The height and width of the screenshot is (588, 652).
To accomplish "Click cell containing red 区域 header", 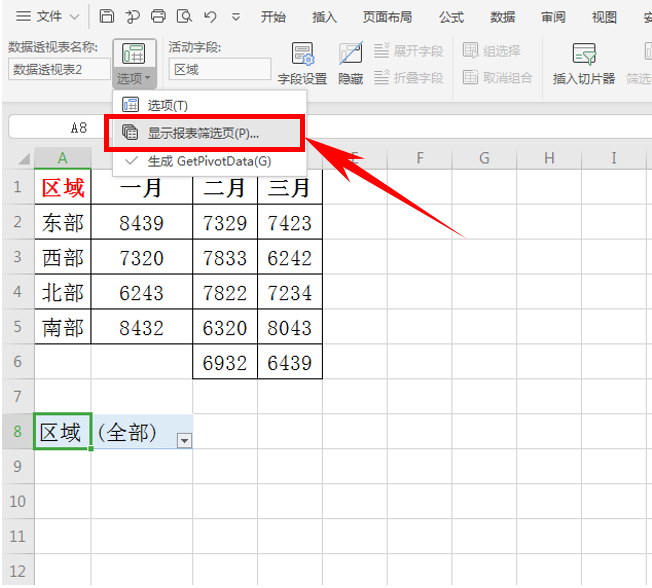I will point(63,187).
